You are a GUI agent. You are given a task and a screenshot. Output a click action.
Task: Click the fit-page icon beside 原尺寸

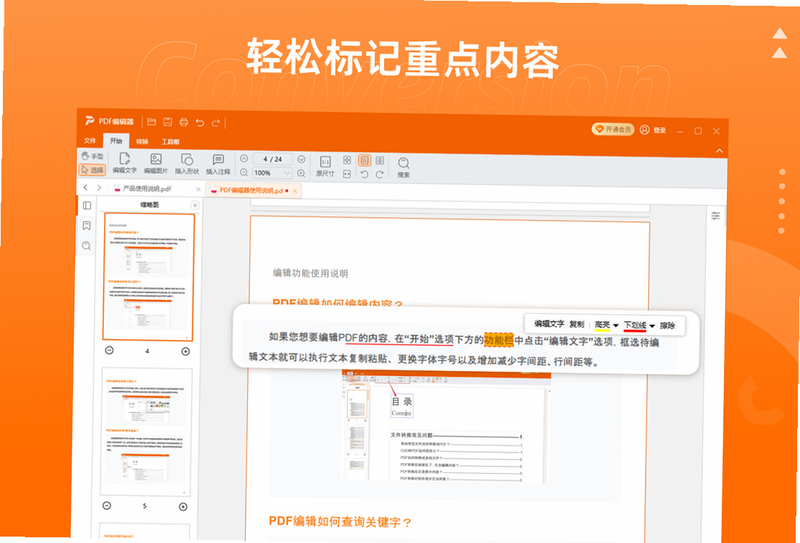(x=347, y=160)
